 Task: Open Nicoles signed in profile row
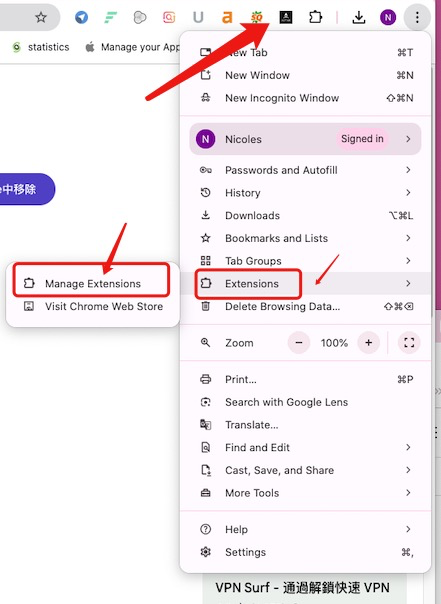click(x=305, y=139)
